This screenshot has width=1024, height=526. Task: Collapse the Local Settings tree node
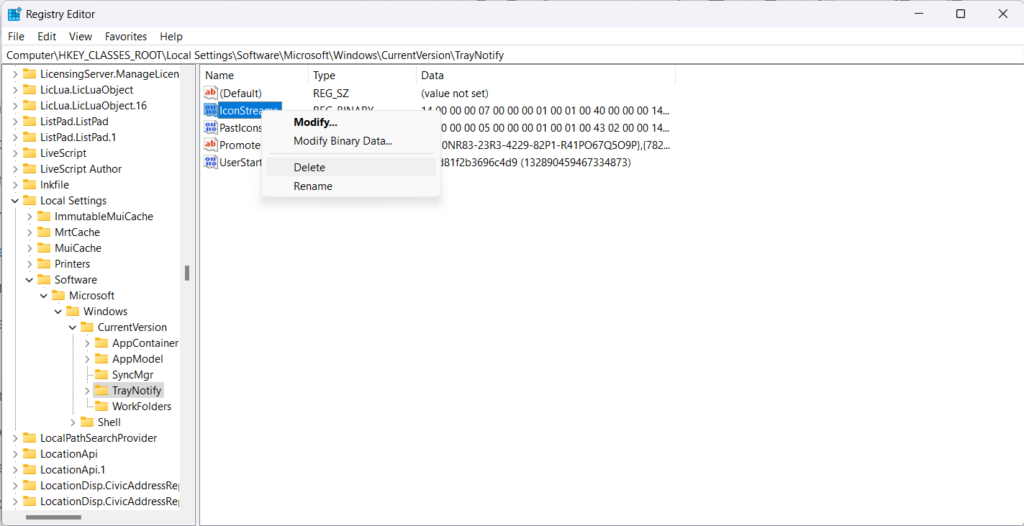pos(14,201)
